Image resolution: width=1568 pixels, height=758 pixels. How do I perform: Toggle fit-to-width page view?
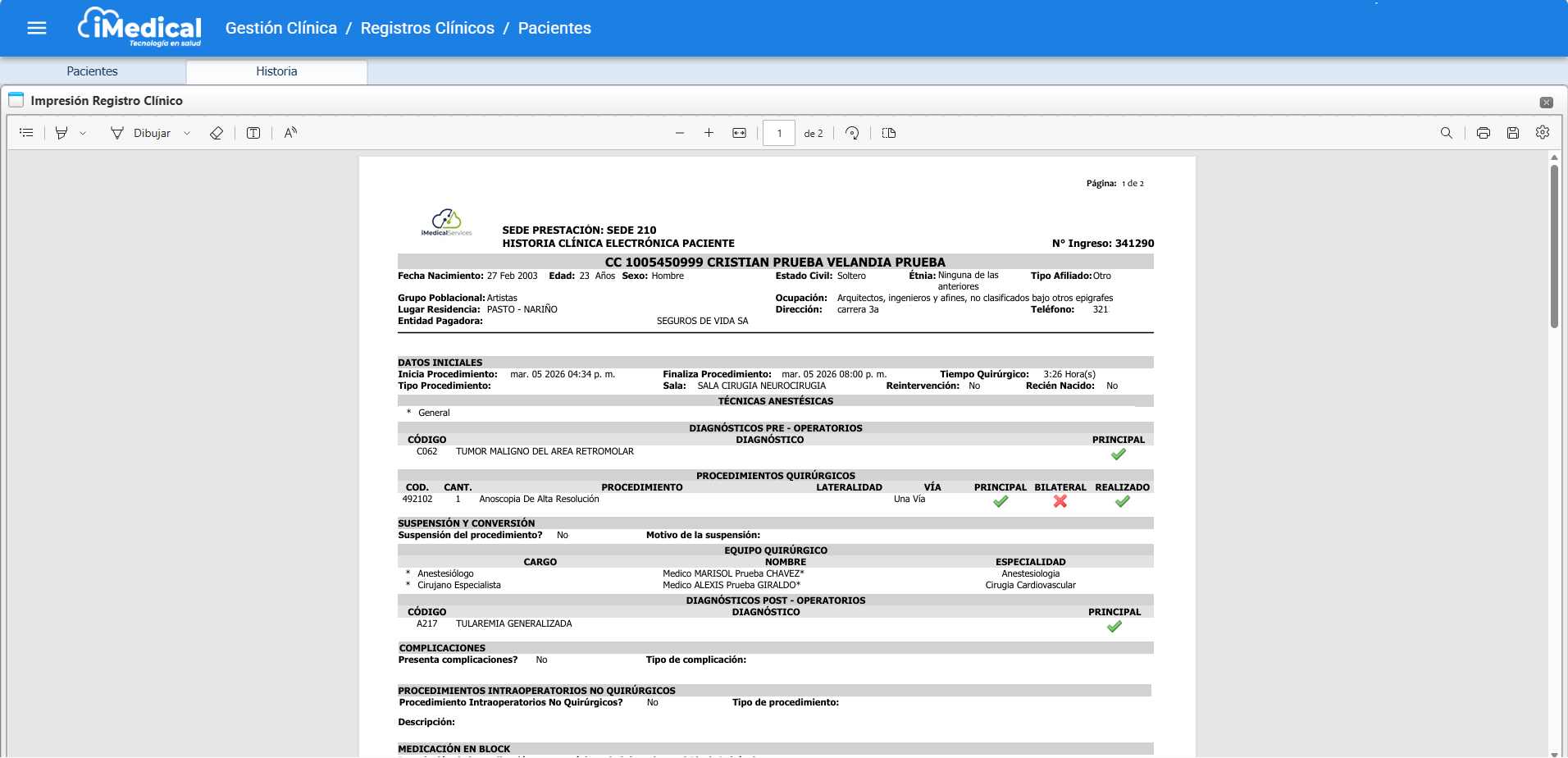pyautogui.click(x=739, y=133)
